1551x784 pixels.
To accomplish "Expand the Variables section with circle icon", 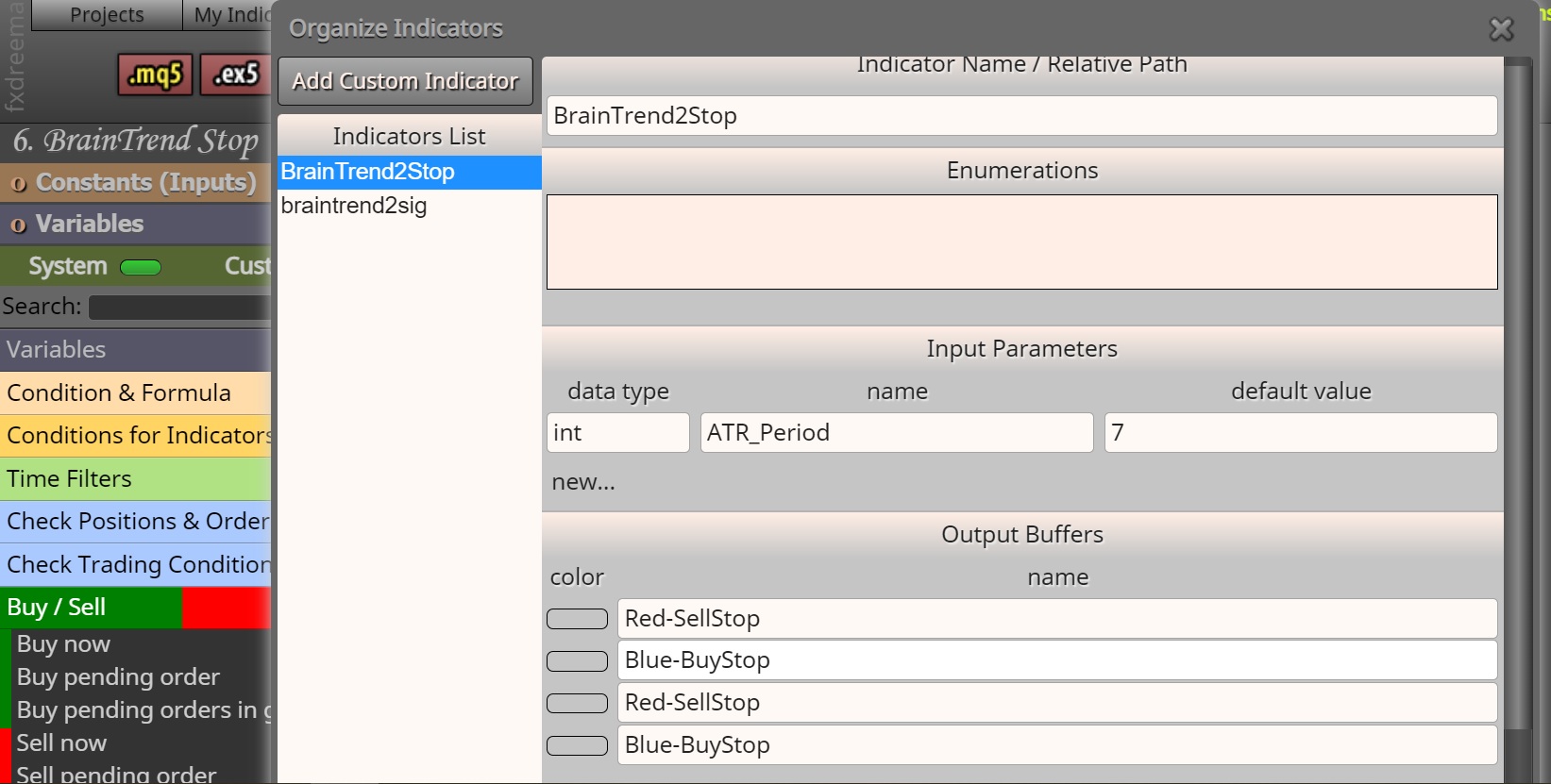I will click(x=135, y=224).
